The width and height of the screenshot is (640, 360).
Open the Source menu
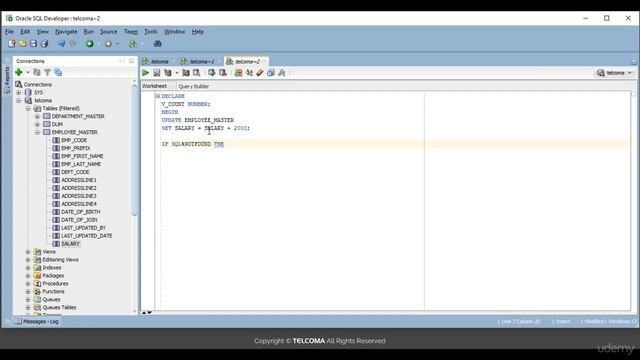pos(109,31)
